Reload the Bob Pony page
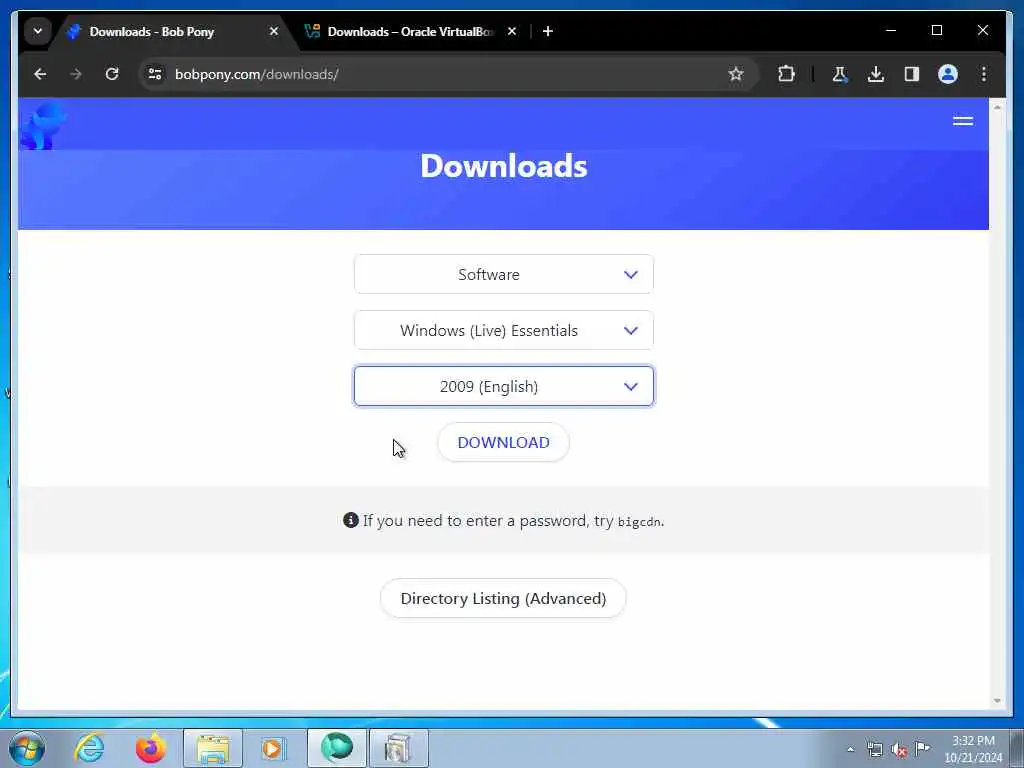1024x768 pixels. coord(112,74)
